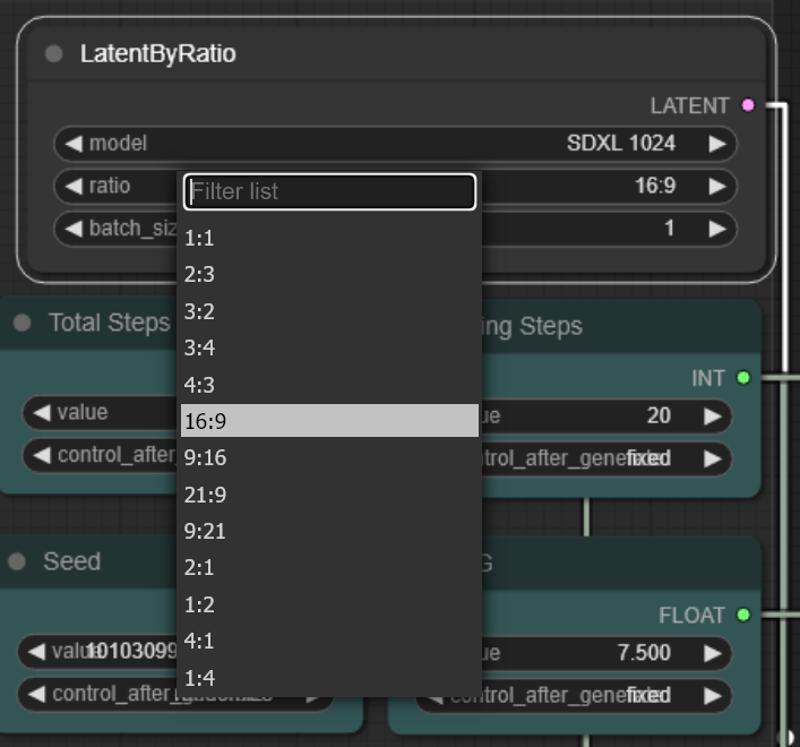Open the model SDXL 1024 dropdown
800x747 pixels.
click(x=395, y=143)
